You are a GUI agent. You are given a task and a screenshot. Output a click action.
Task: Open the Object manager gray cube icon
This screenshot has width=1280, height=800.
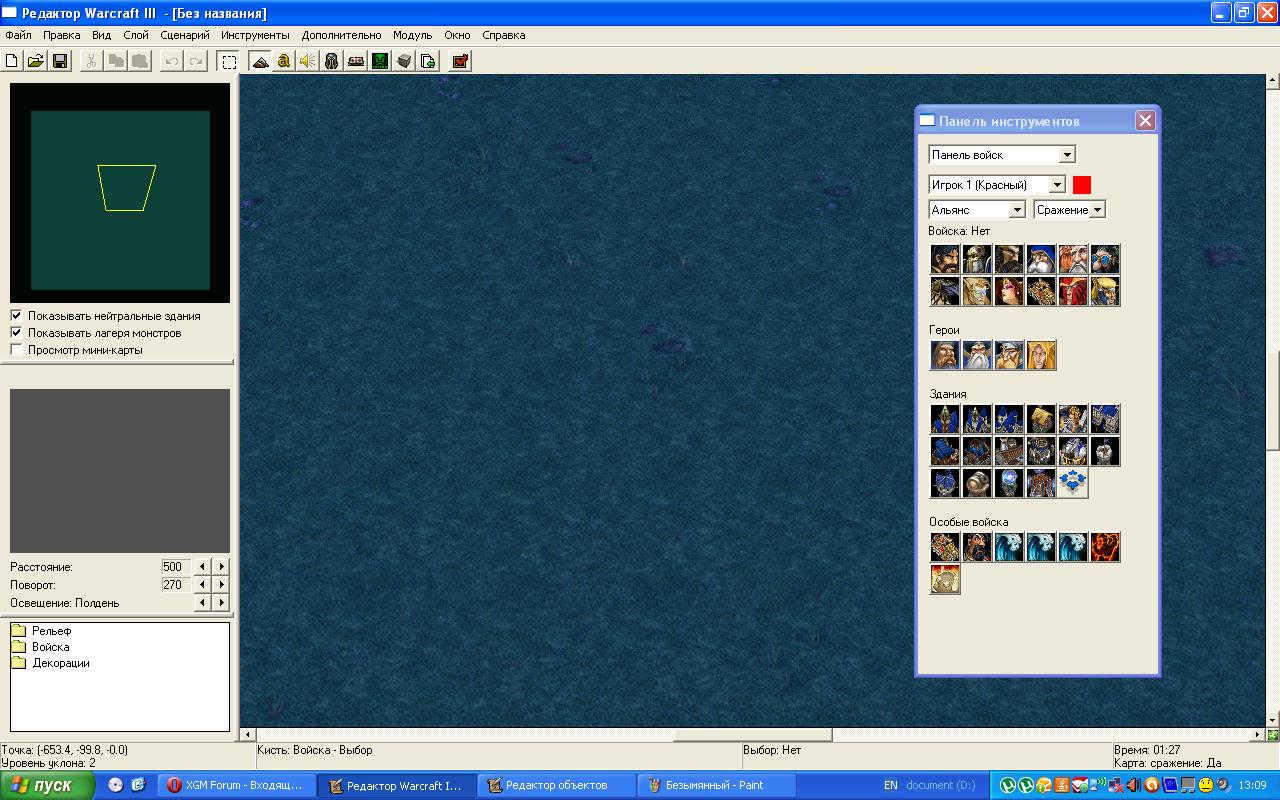(404, 61)
